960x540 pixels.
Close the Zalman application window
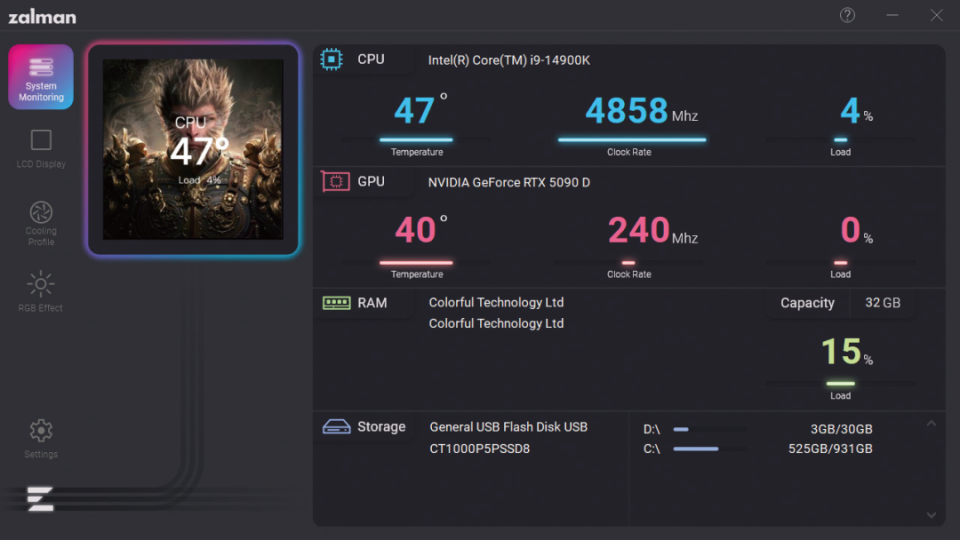click(937, 15)
